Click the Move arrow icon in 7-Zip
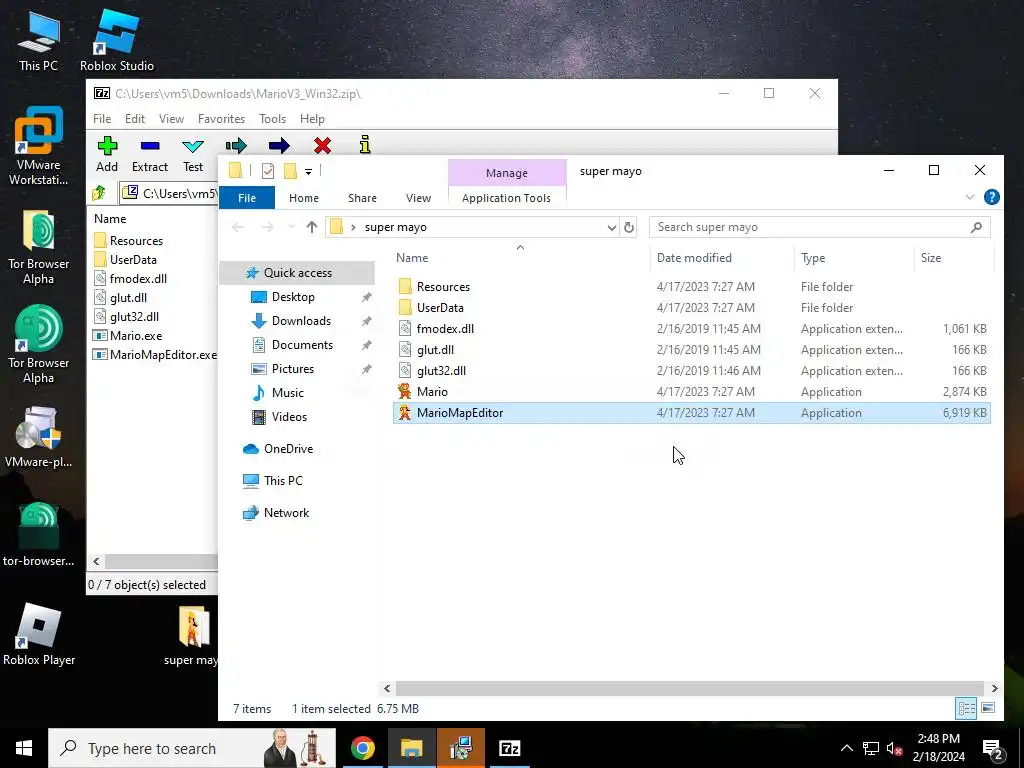Viewport: 1024px width, 768px height. coord(279,145)
